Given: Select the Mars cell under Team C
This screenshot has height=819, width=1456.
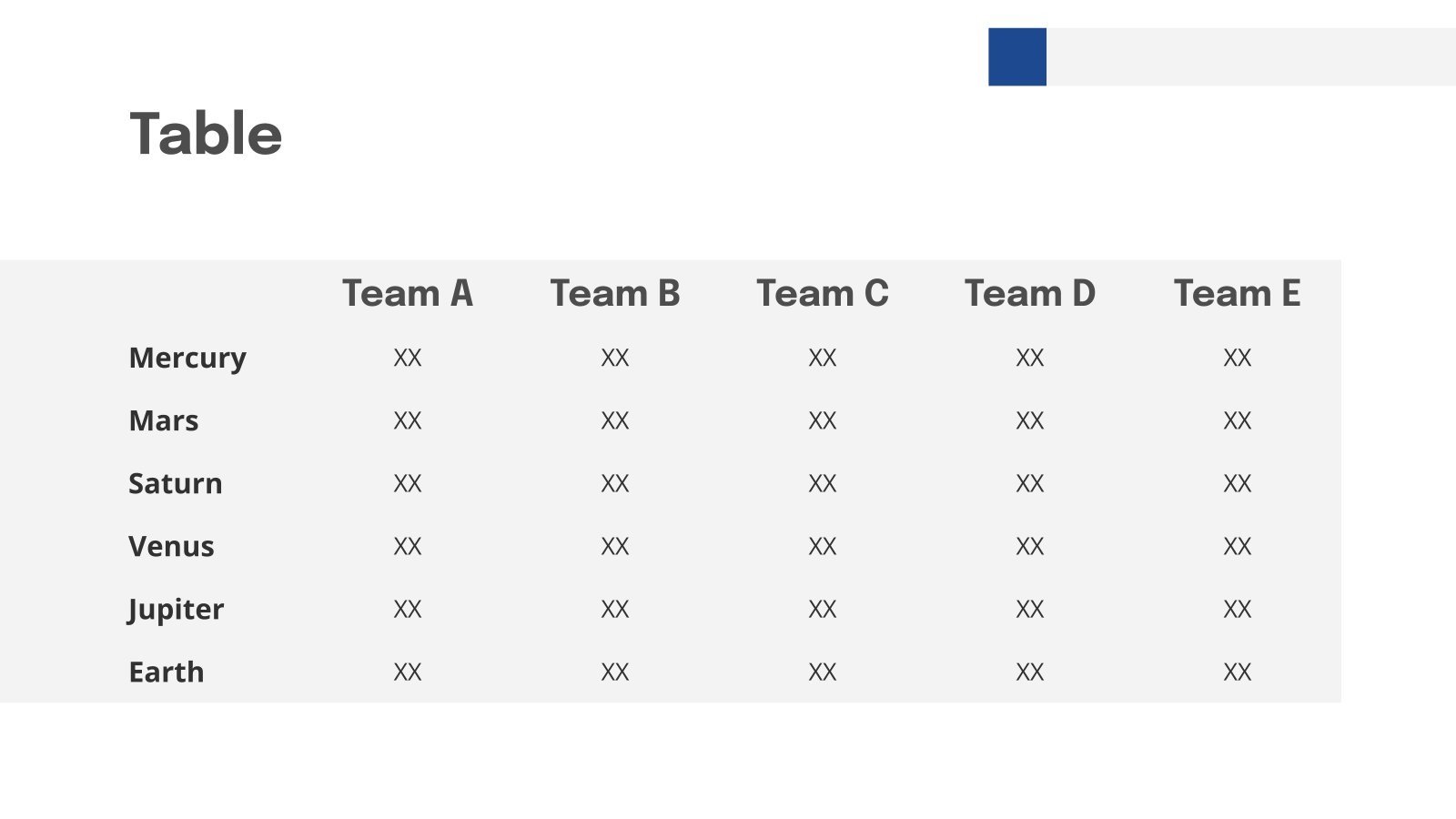Looking at the screenshot, I should [x=822, y=420].
